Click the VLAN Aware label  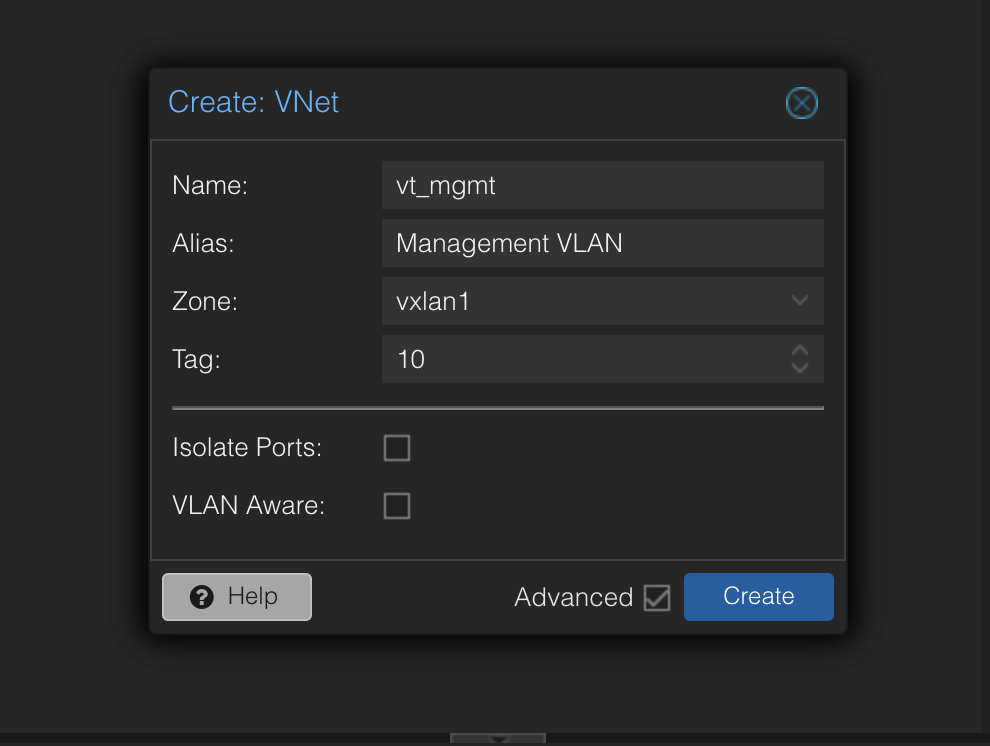click(248, 506)
